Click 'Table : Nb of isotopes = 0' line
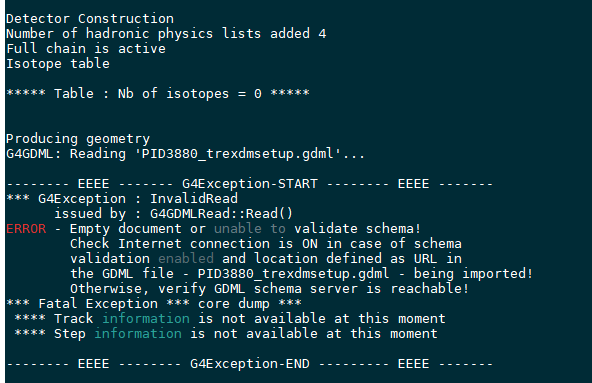Image resolution: width=592 pixels, height=383 pixels. coord(158,93)
